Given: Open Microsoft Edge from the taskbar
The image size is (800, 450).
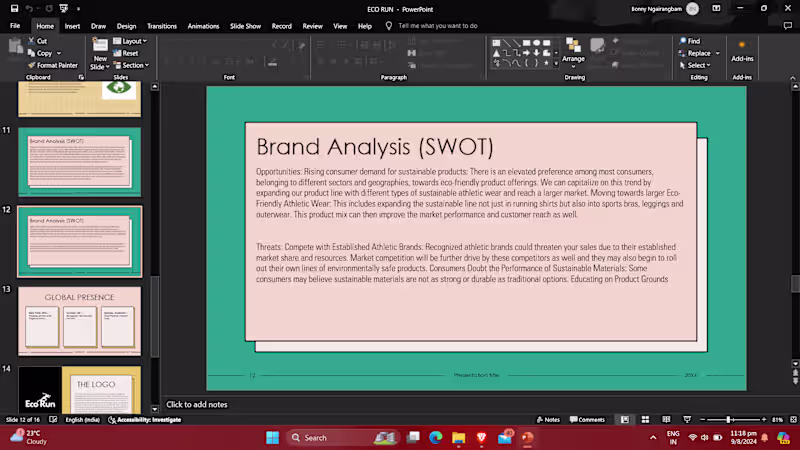Looking at the screenshot, I should 436,437.
